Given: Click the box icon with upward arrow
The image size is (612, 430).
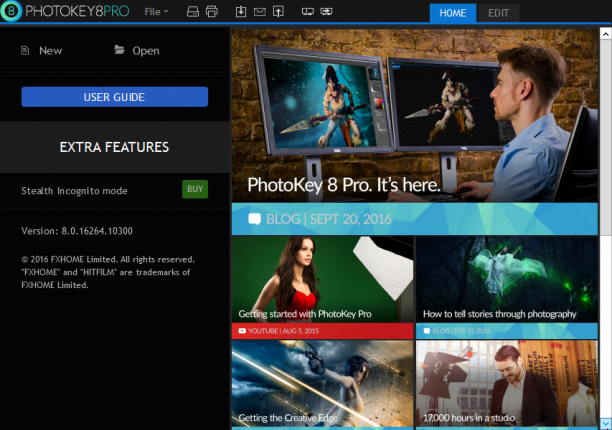Looking at the screenshot, I should 278,11.
